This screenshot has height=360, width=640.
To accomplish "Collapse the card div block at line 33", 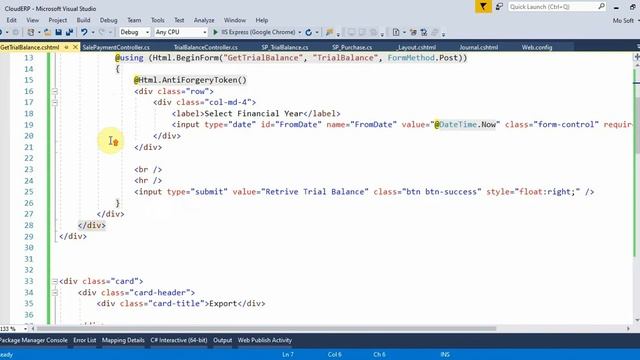I will click(x=55, y=281).
